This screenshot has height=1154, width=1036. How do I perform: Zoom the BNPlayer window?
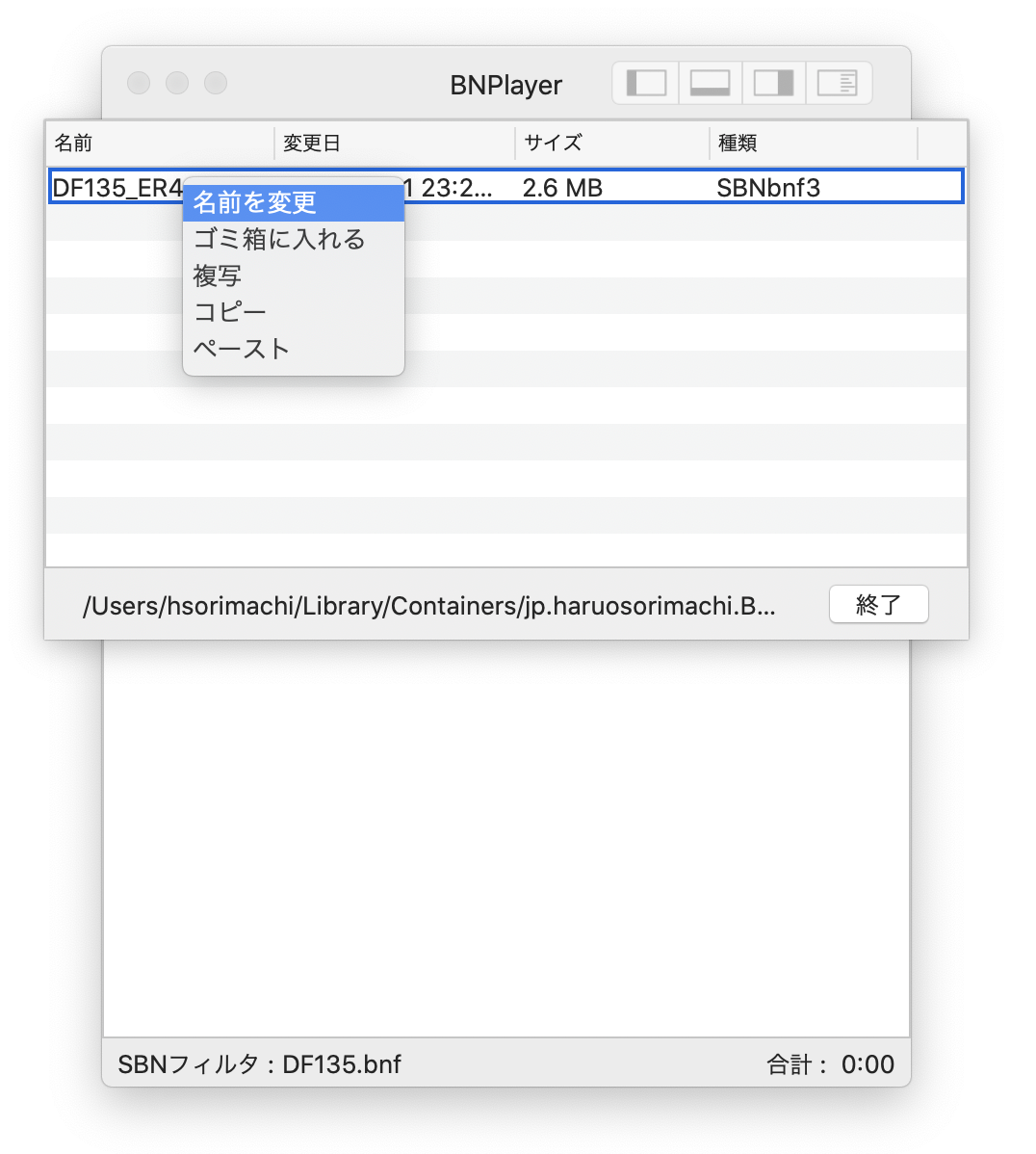[216, 83]
